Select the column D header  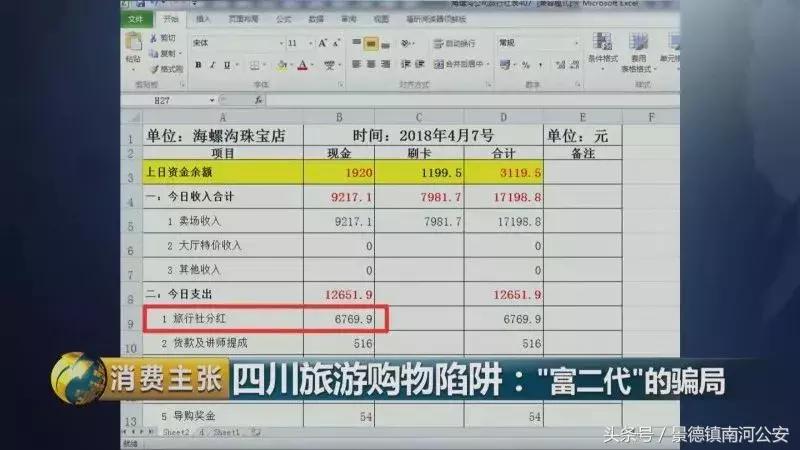pos(503,117)
